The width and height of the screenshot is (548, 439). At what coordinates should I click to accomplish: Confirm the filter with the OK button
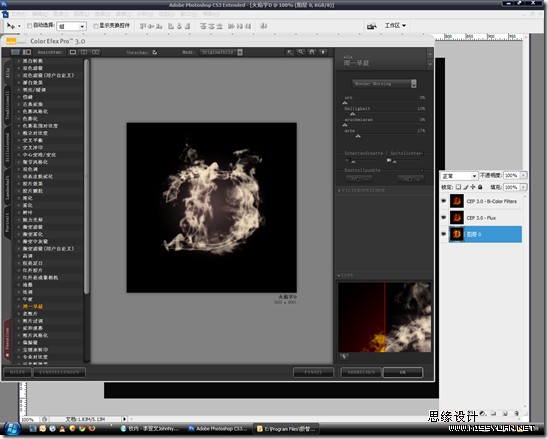403,372
